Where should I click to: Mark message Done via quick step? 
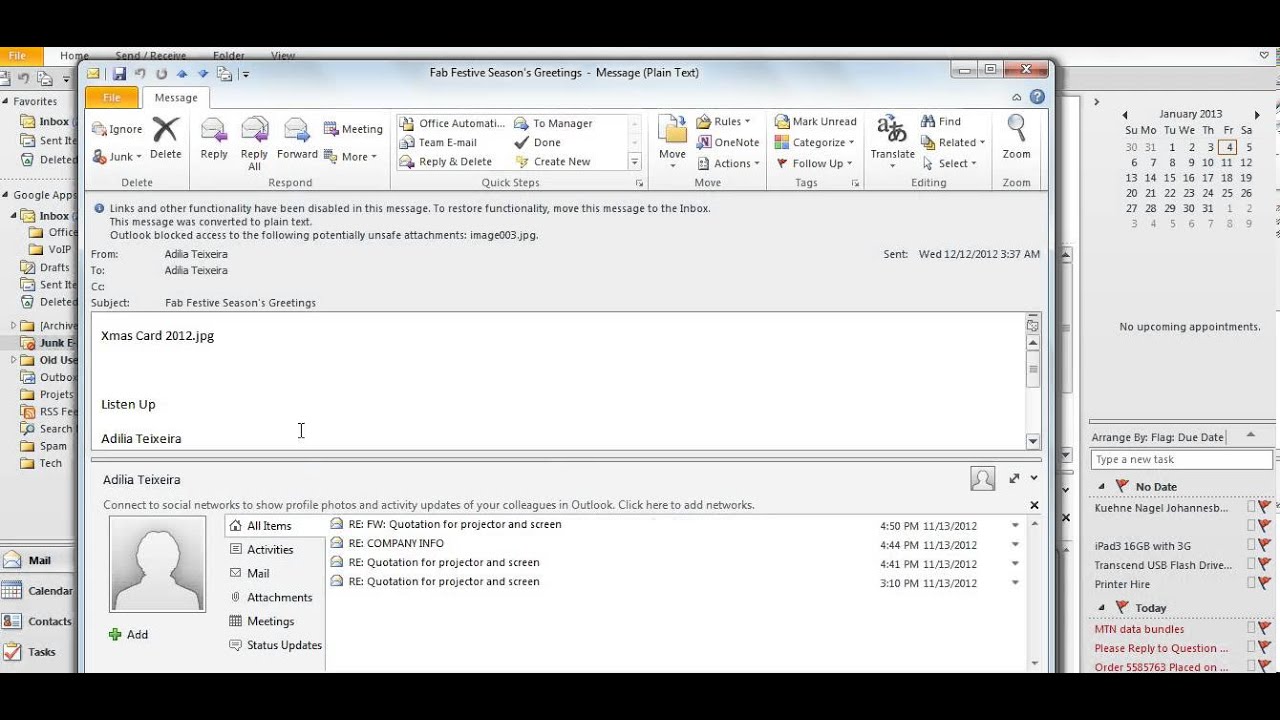pyautogui.click(x=538, y=142)
